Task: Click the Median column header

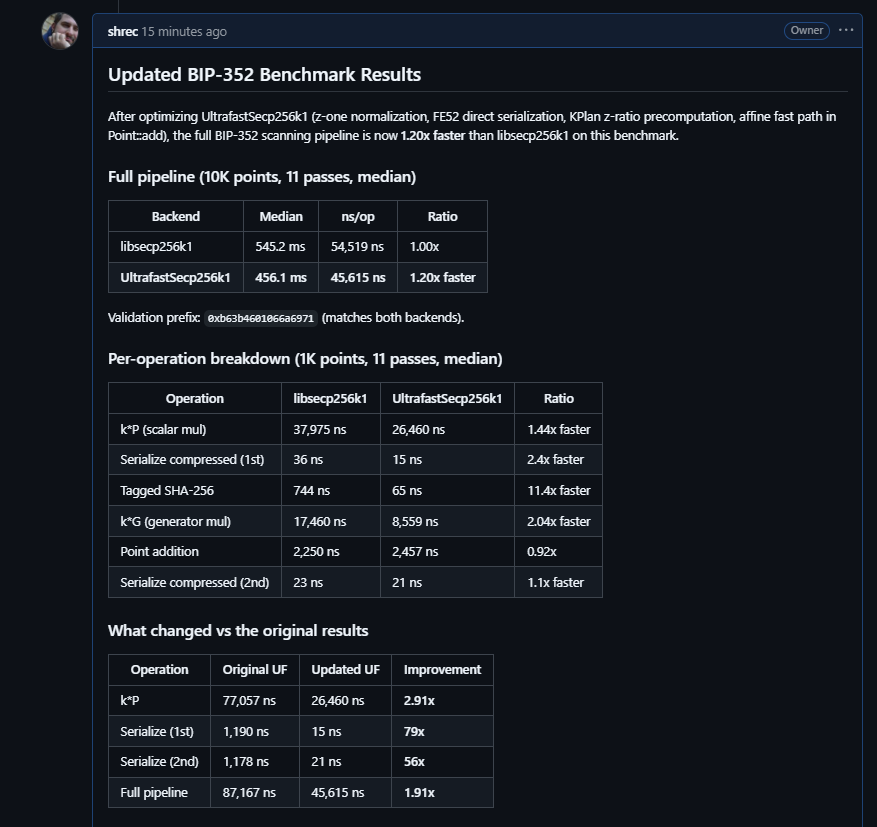Action: tap(281, 216)
